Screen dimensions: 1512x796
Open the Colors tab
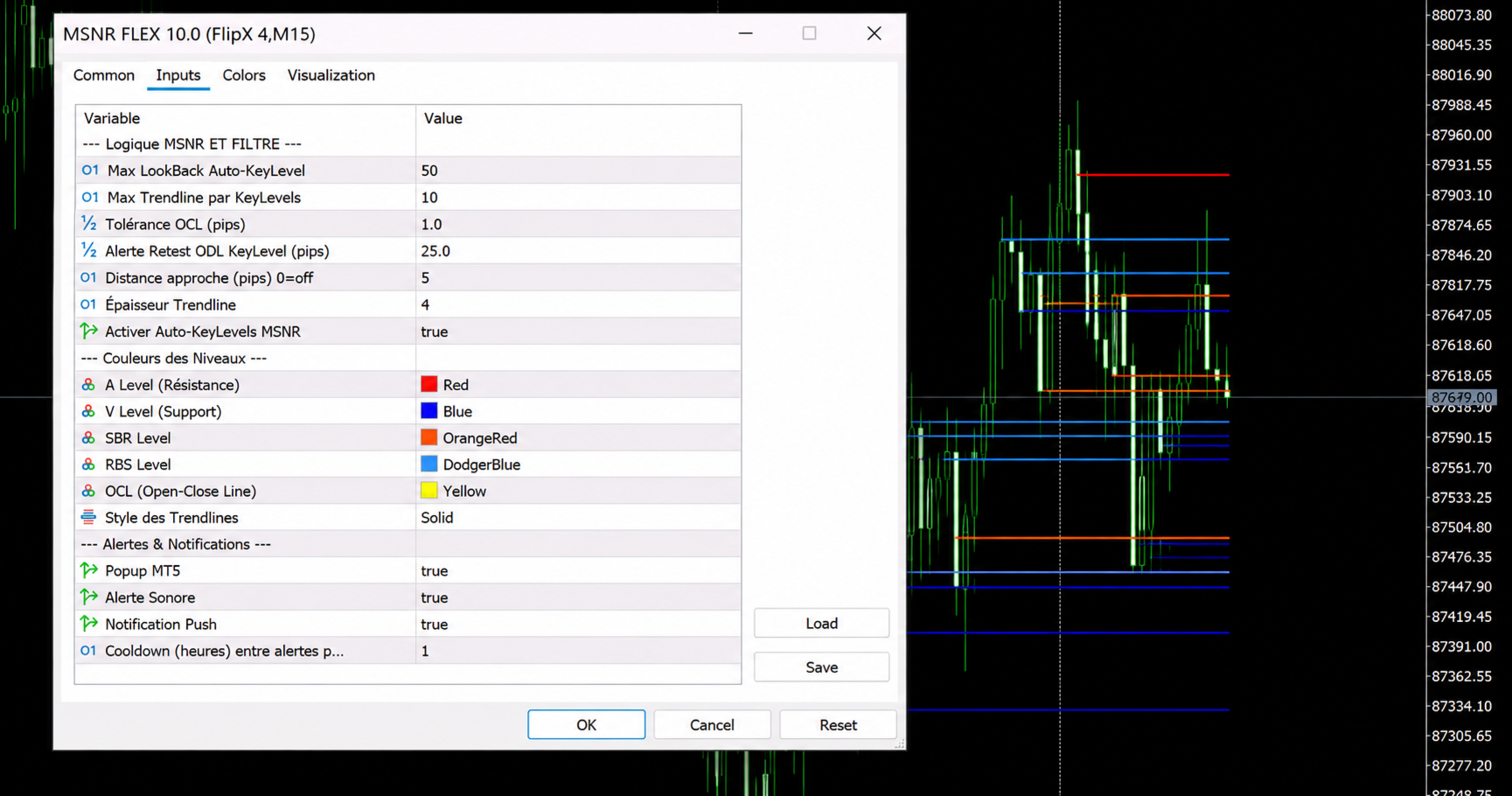[x=244, y=75]
